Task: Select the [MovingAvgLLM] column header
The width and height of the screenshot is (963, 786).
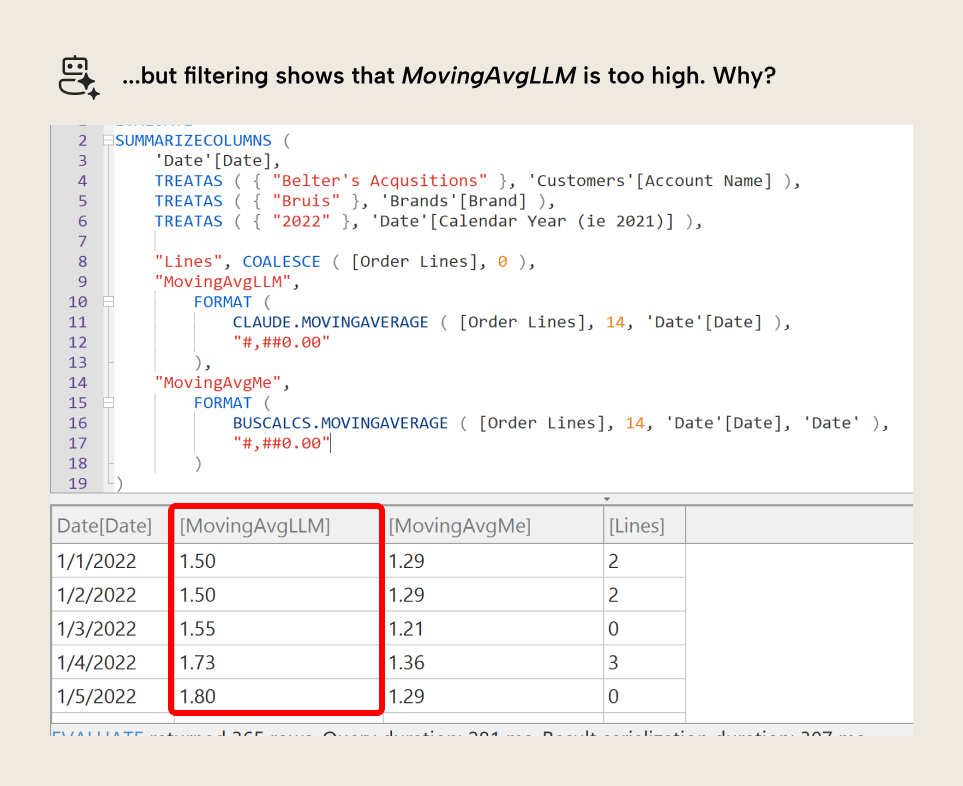Action: pos(254,525)
